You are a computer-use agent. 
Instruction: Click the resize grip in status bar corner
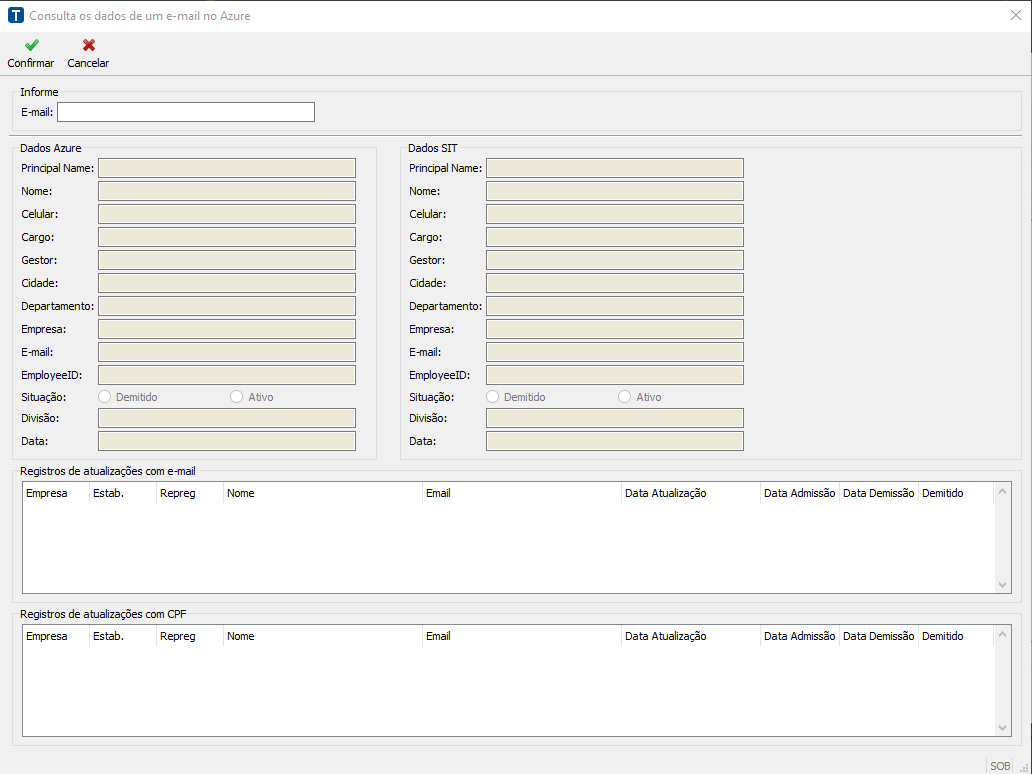click(x=1023, y=766)
